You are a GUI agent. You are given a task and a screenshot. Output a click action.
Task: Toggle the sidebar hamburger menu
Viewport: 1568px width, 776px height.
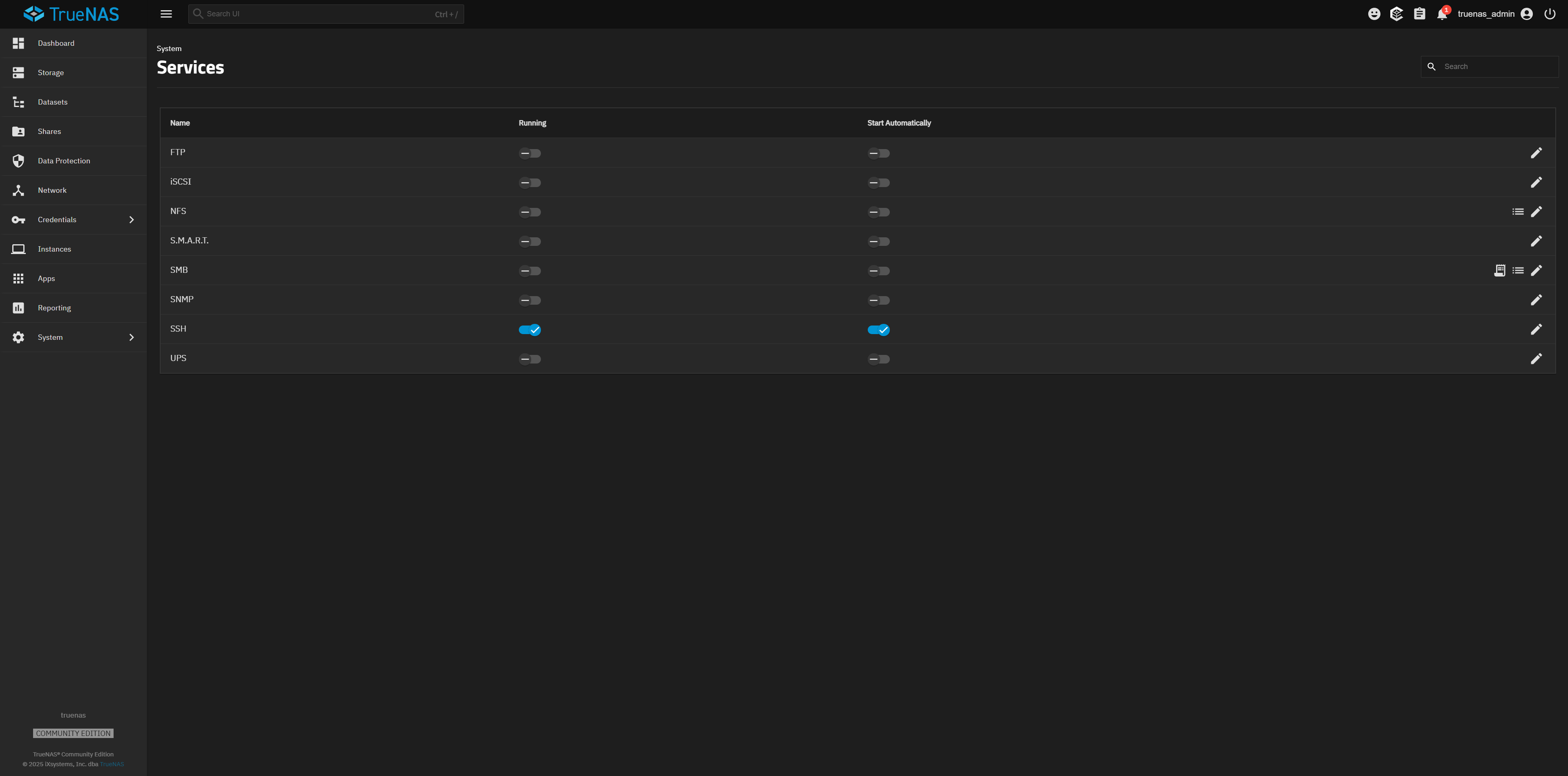tap(166, 14)
